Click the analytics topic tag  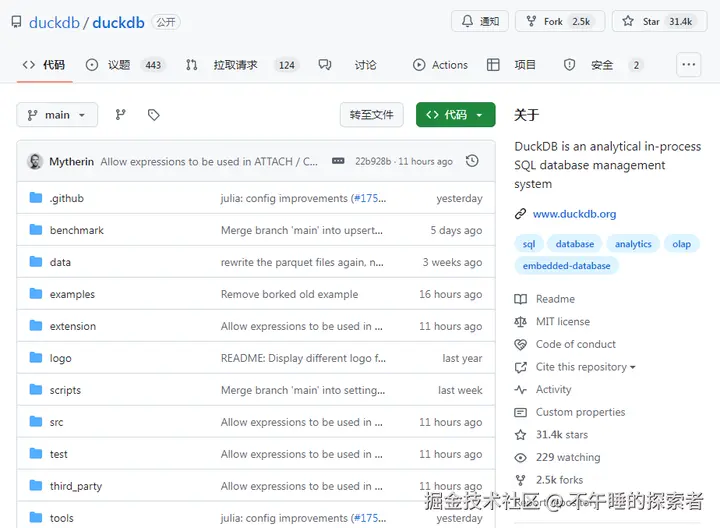coord(633,244)
